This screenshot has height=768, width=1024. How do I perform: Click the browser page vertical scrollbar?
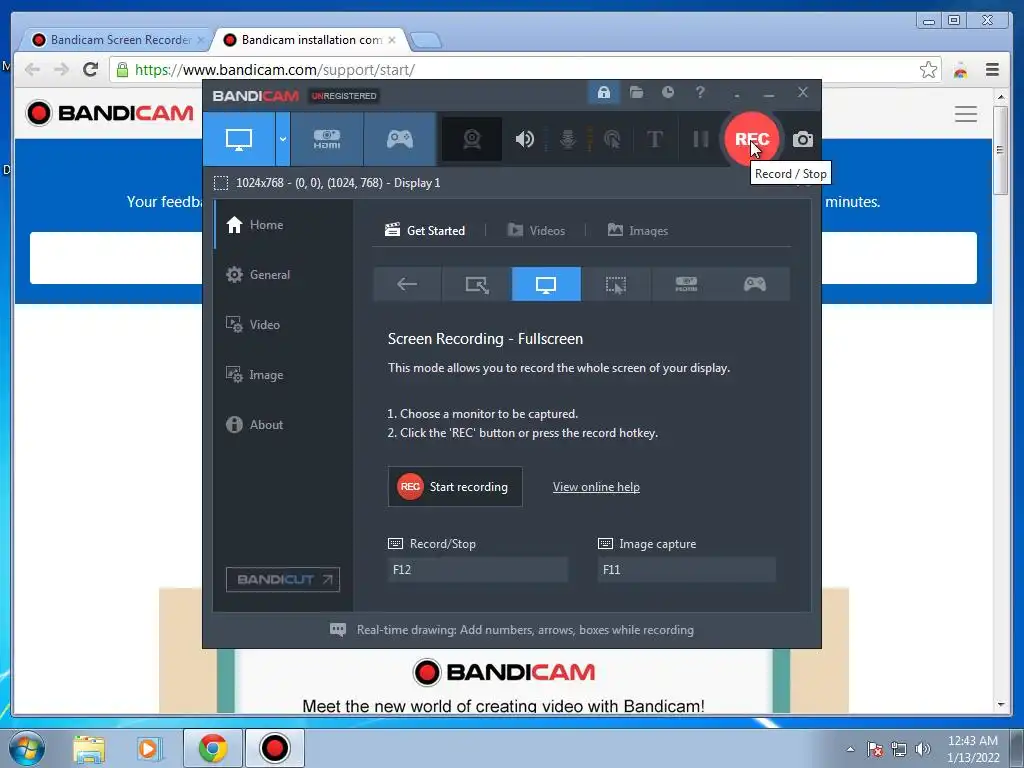1000,150
